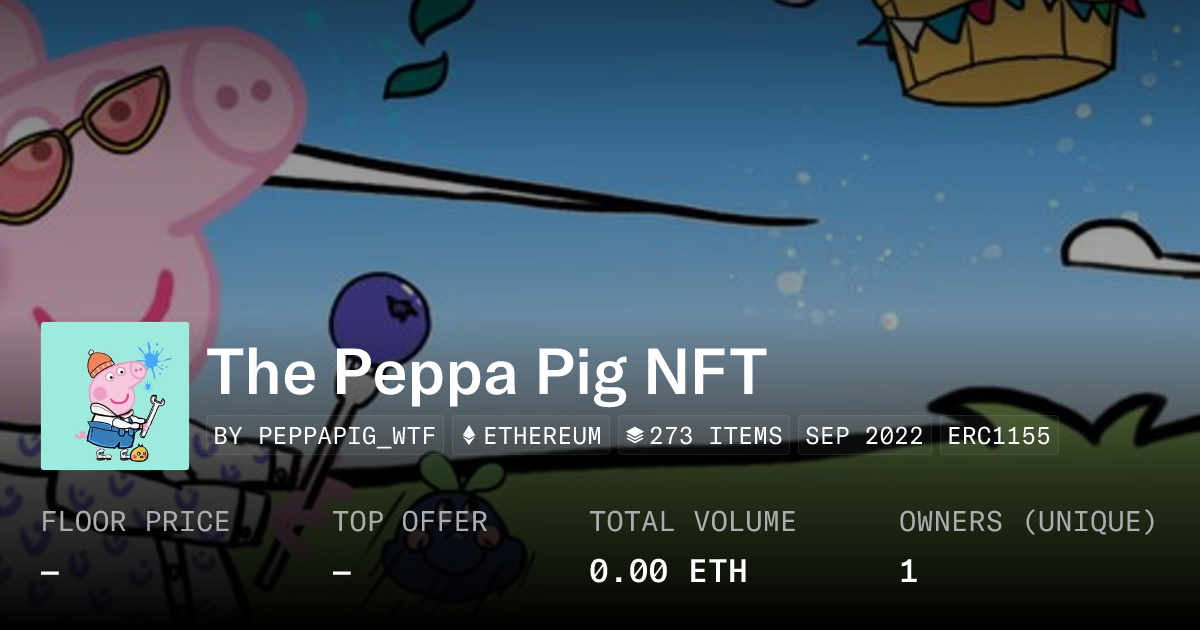Image resolution: width=1200 pixels, height=630 pixels.
Task: Click the OWNERS (UNIQUE) stat label
Action: [x=1027, y=522]
